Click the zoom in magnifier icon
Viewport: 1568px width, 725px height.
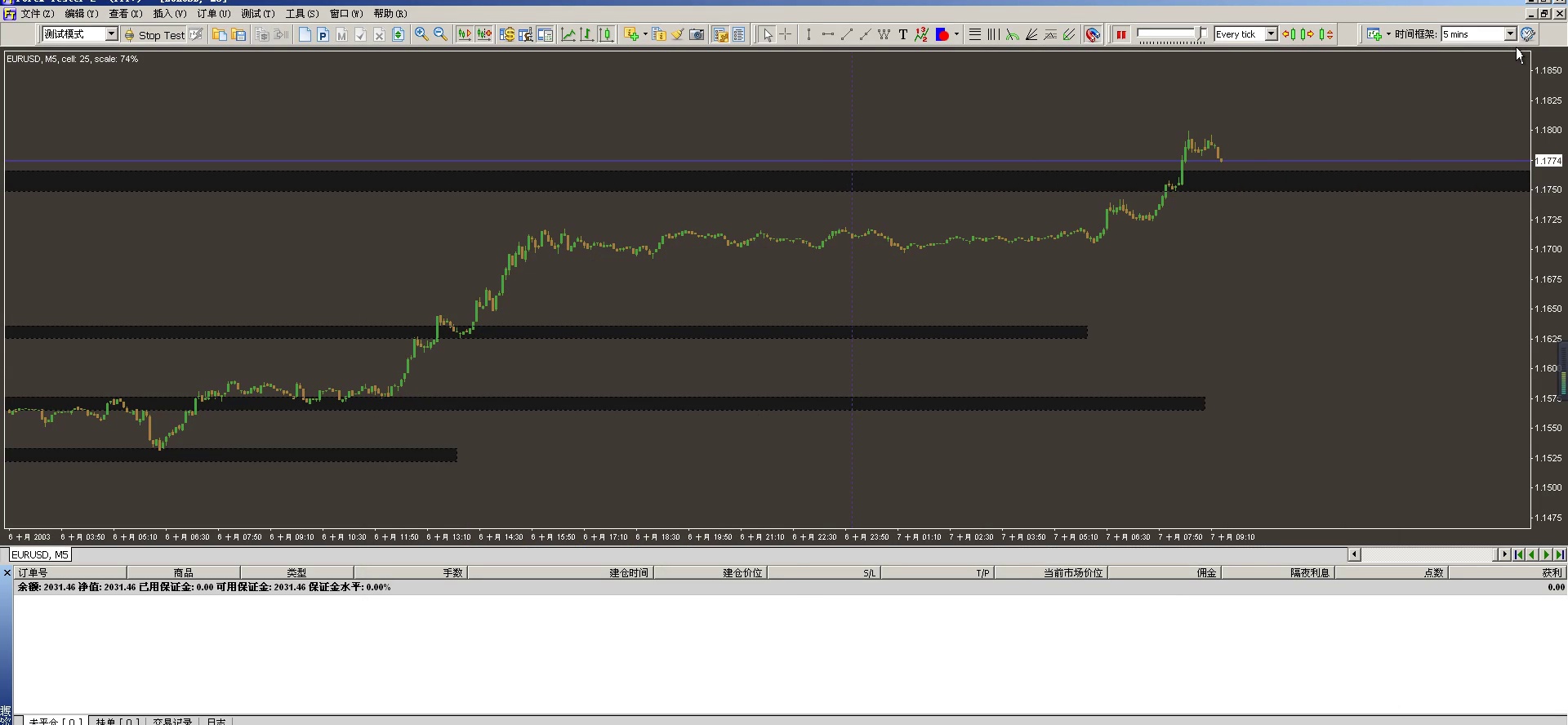pos(421,34)
